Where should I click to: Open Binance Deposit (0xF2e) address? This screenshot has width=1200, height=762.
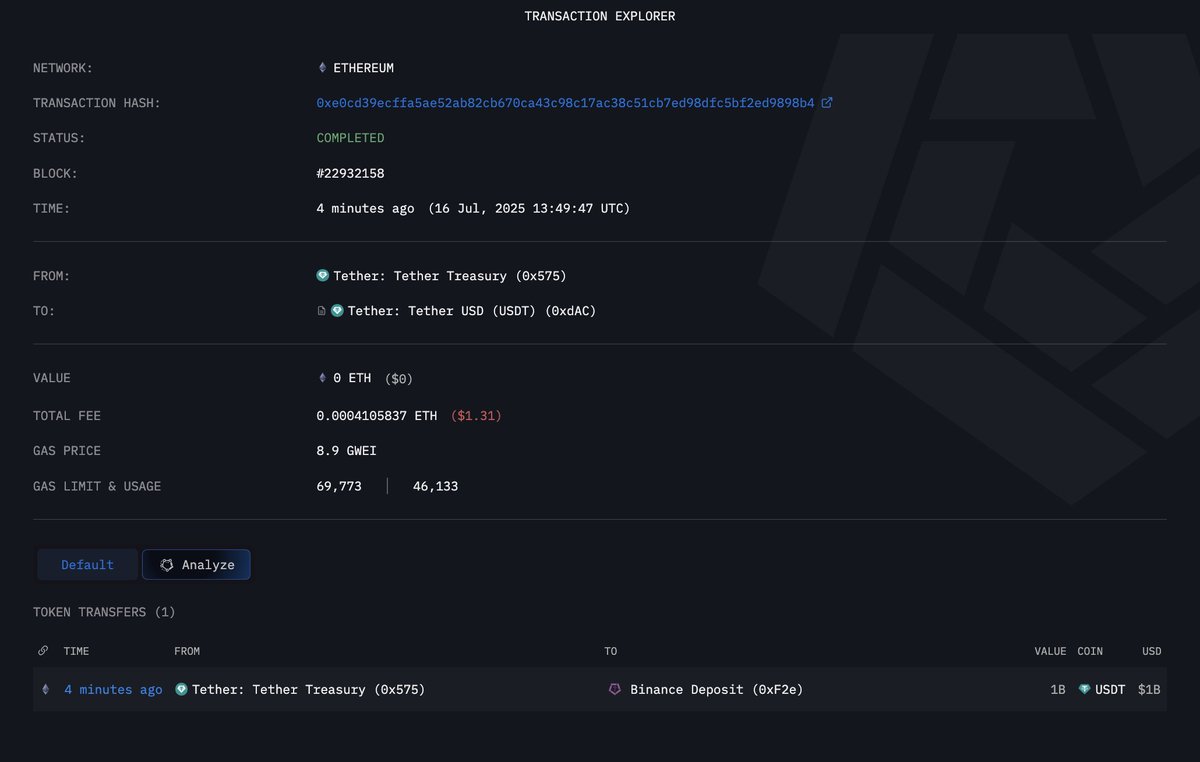[x=717, y=690]
